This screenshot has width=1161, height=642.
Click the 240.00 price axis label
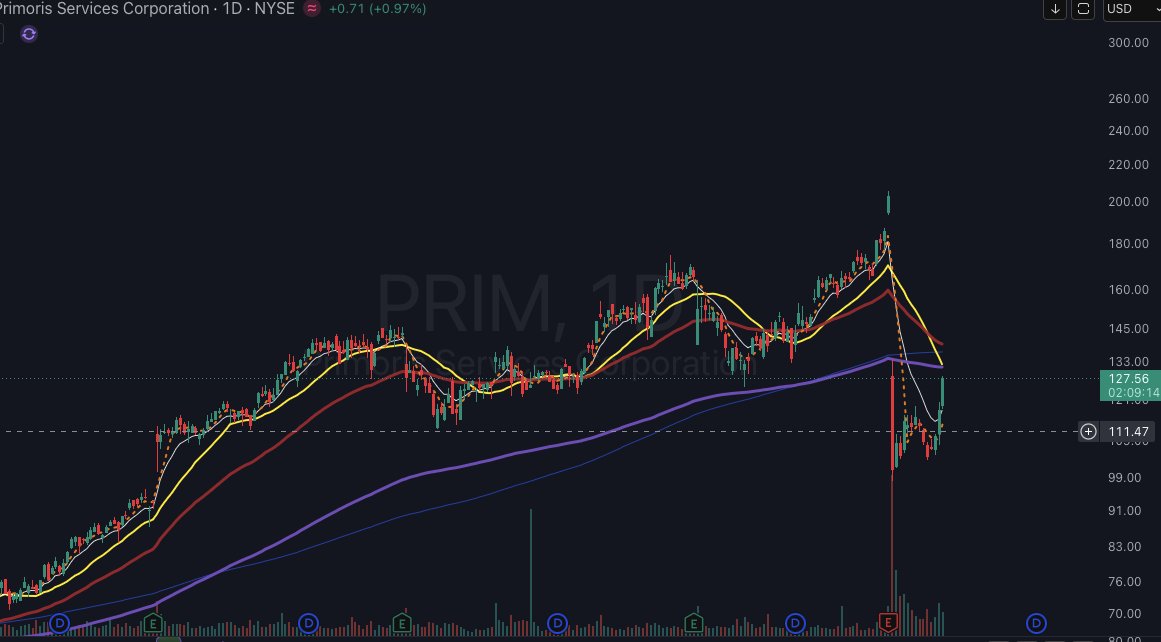tap(1128, 130)
